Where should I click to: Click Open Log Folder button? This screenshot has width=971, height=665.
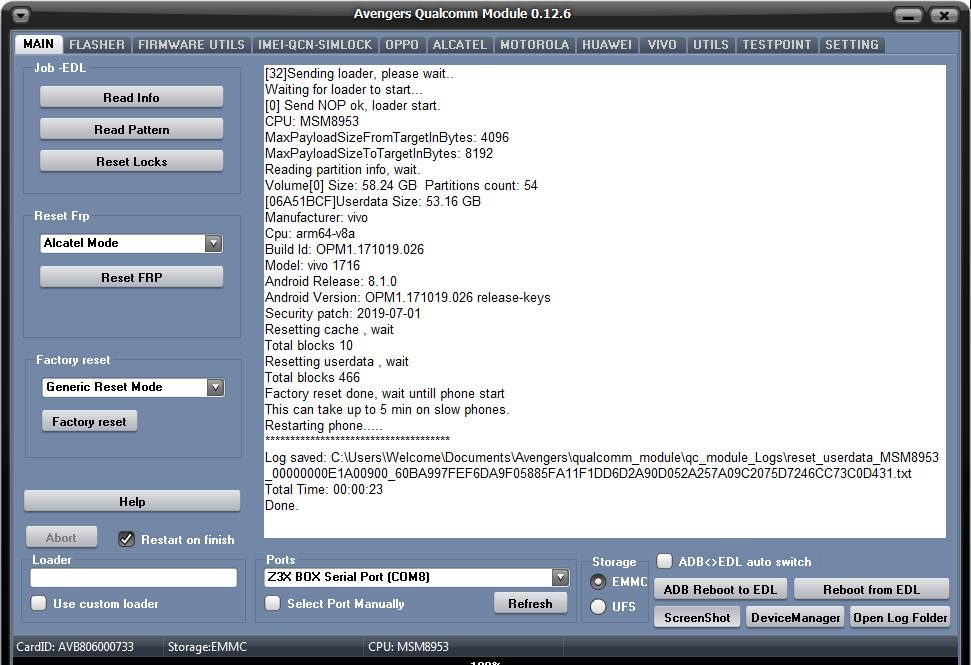900,617
